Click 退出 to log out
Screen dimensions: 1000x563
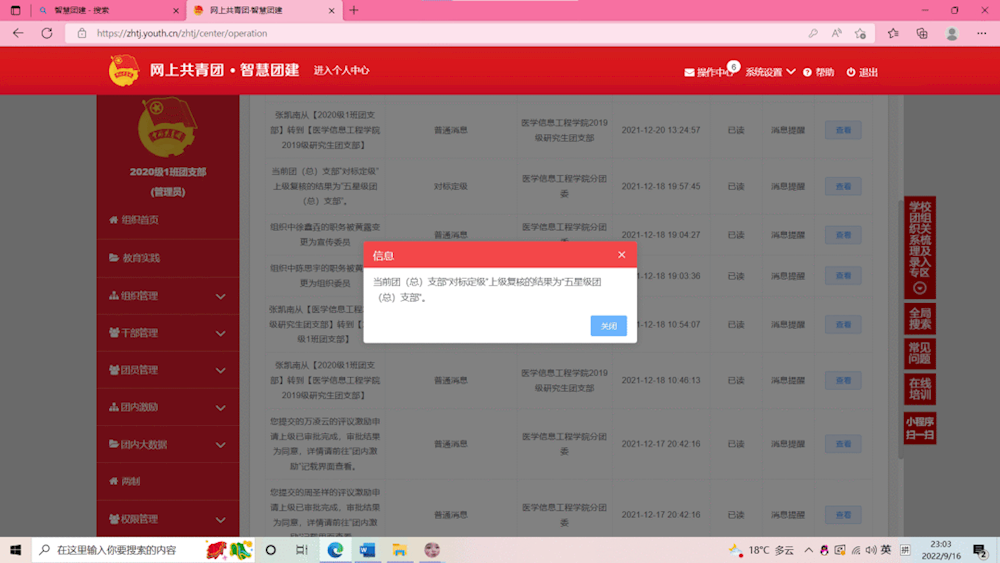click(862, 72)
